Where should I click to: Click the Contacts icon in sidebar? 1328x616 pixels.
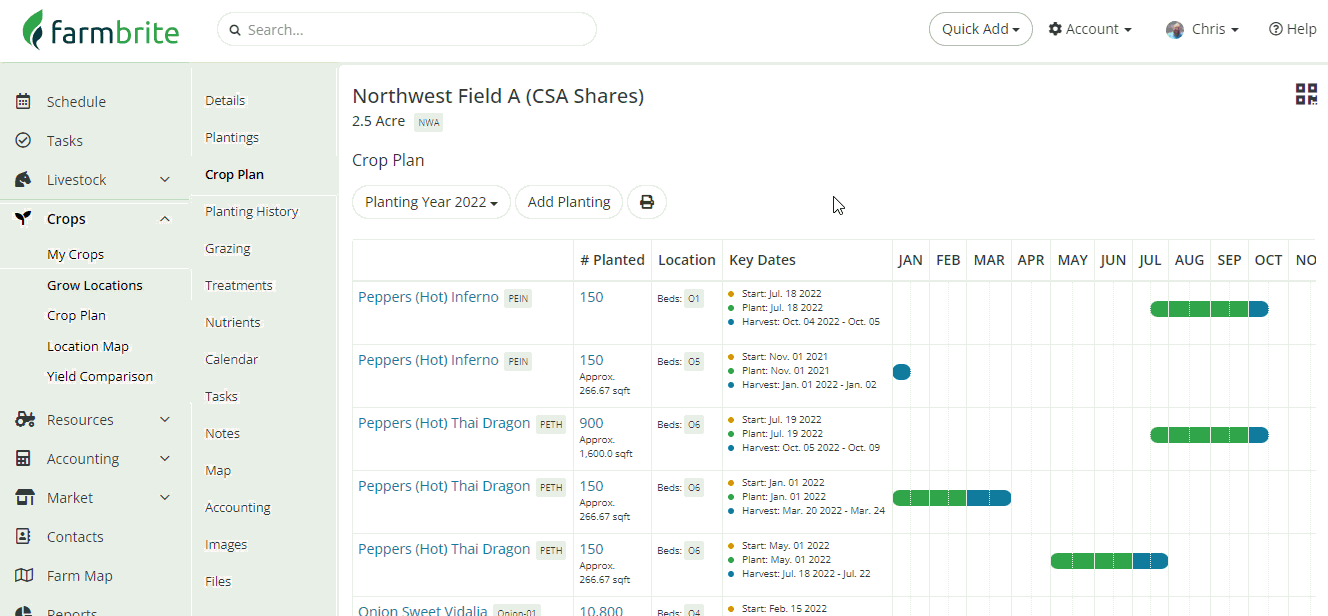point(25,537)
